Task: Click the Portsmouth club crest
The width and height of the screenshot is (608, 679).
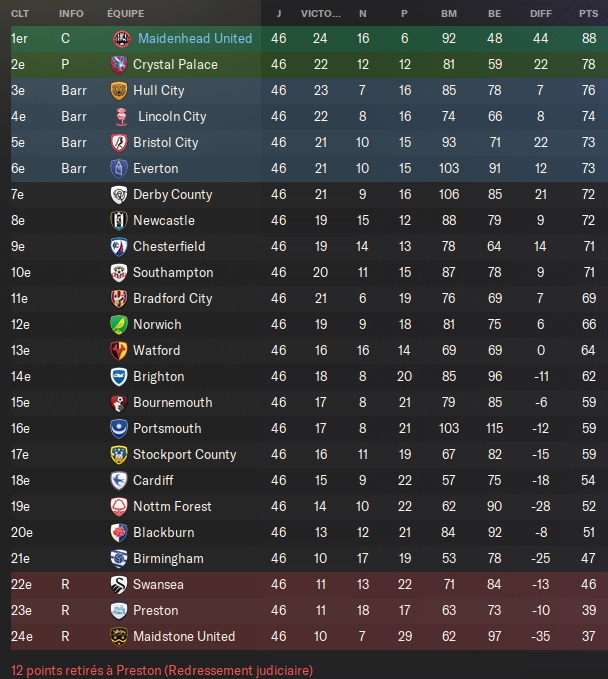Action: 119,428
